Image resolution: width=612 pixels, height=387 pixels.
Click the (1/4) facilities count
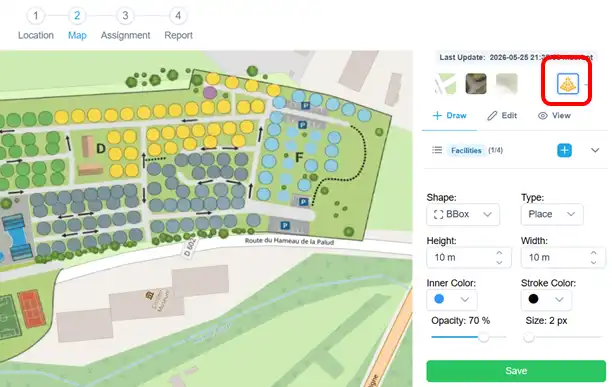495,150
